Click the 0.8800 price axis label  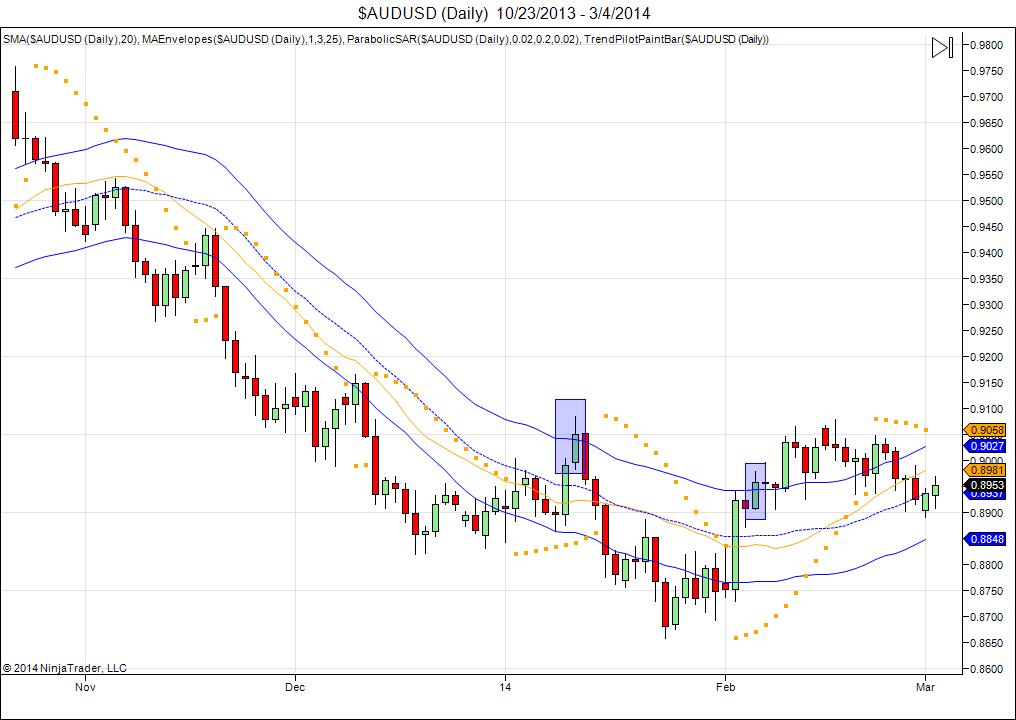987,564
